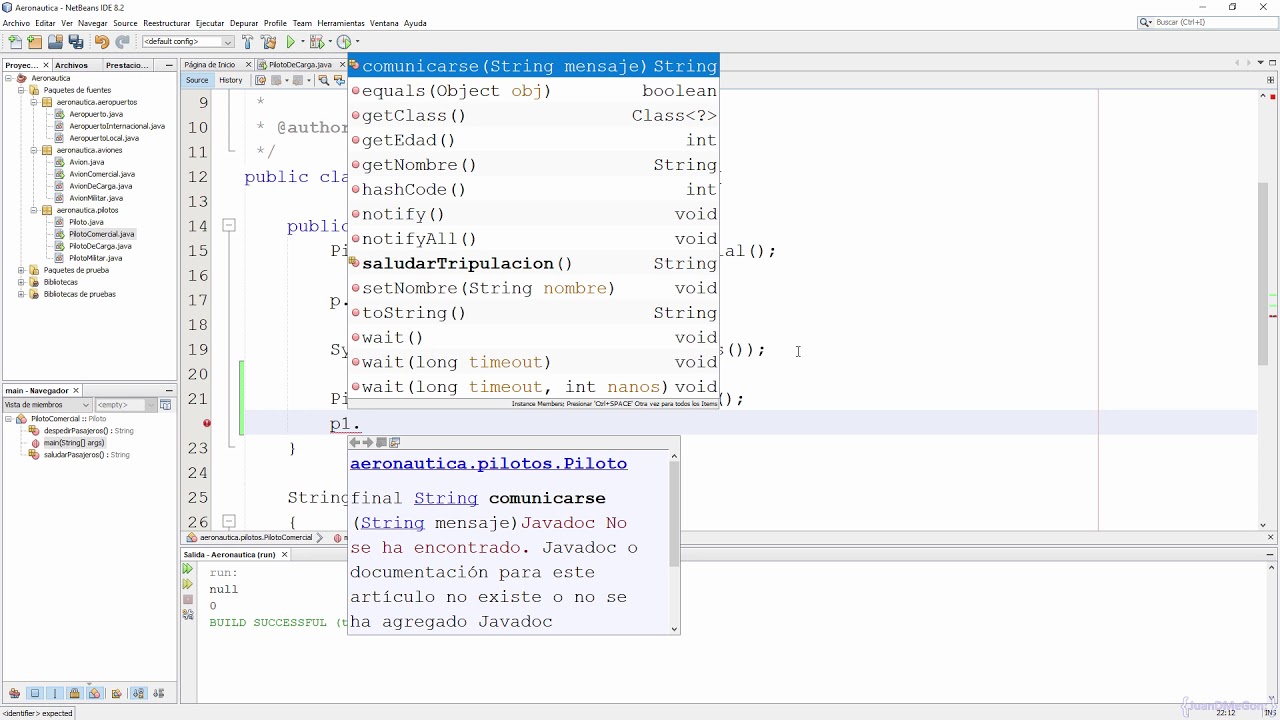Toggle Show Inner Classes filter
The width and height of the screenshot is (1280, 720).
tap(95, 693)
